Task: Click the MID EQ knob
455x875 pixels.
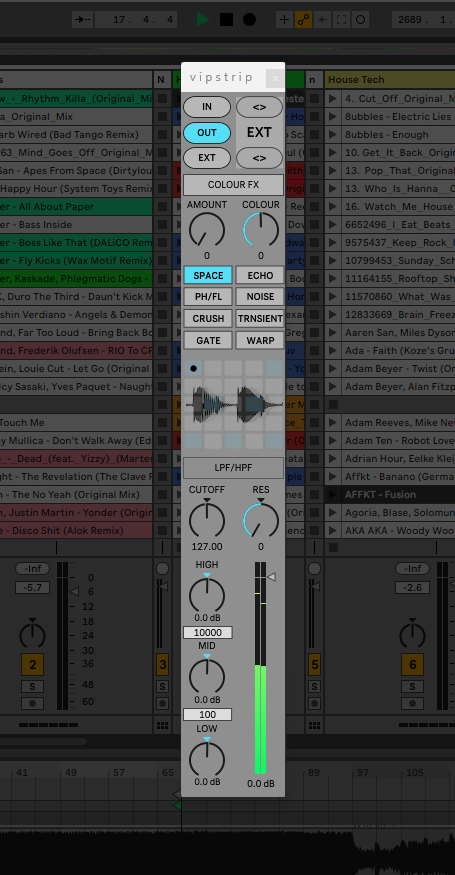Action: tap(207, 676)
